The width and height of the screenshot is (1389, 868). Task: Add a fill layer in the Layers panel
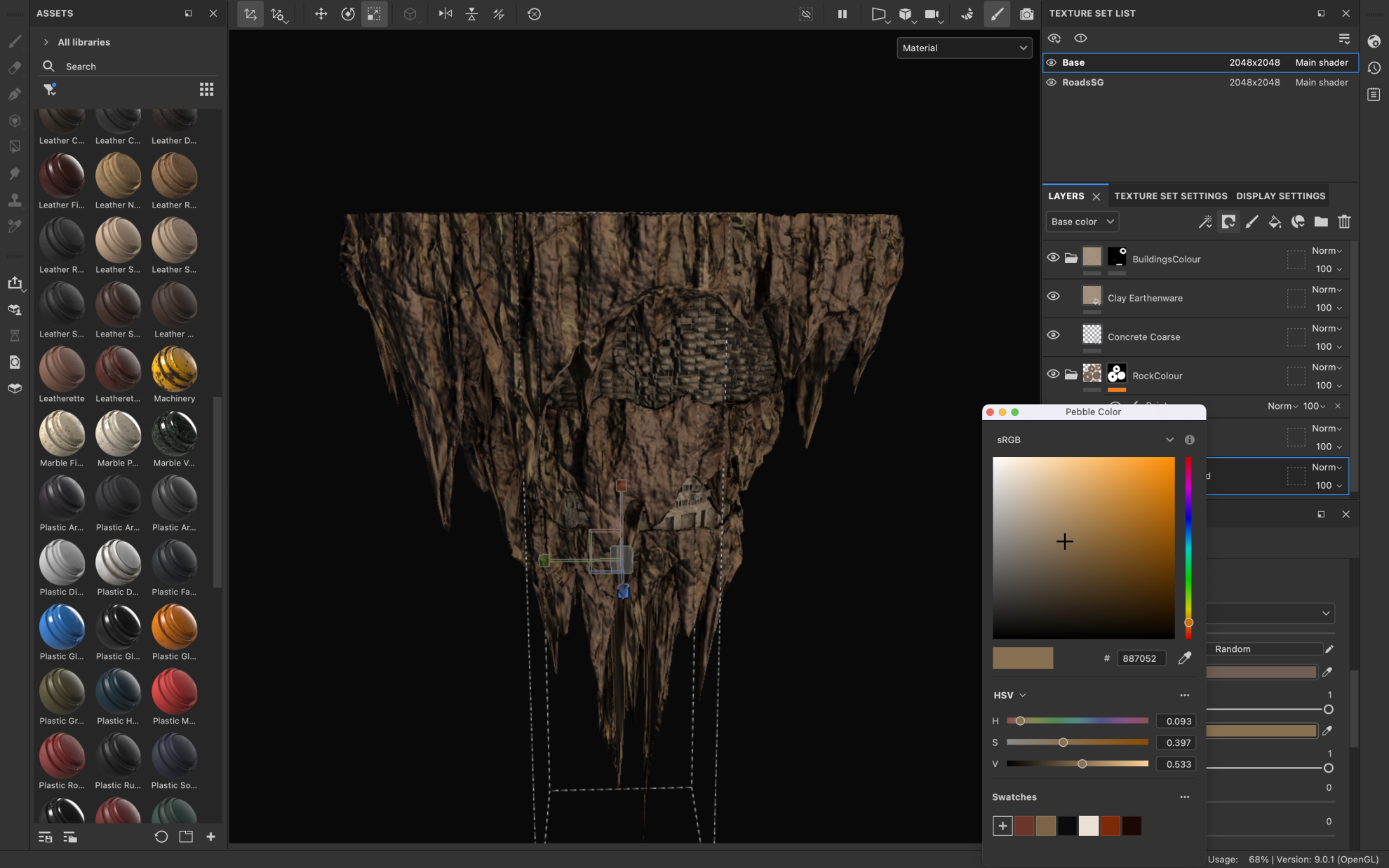(1275, 222)
